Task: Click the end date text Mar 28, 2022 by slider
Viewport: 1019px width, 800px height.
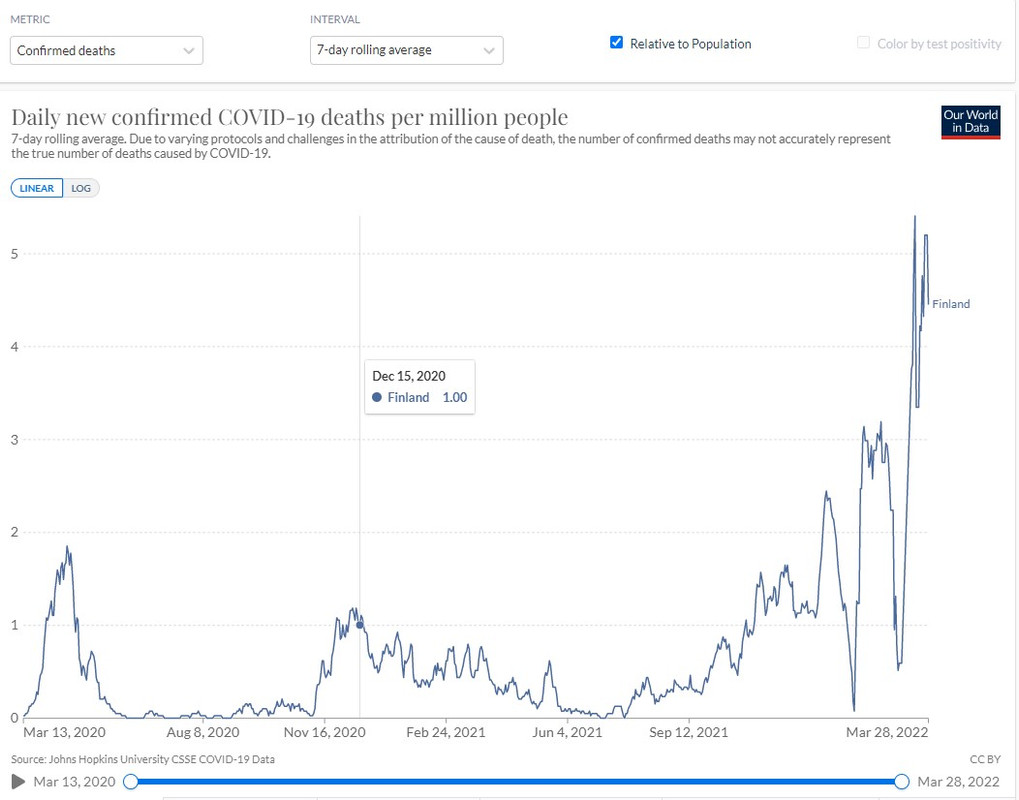Action: pyautogui.click(x=959, y=781)
